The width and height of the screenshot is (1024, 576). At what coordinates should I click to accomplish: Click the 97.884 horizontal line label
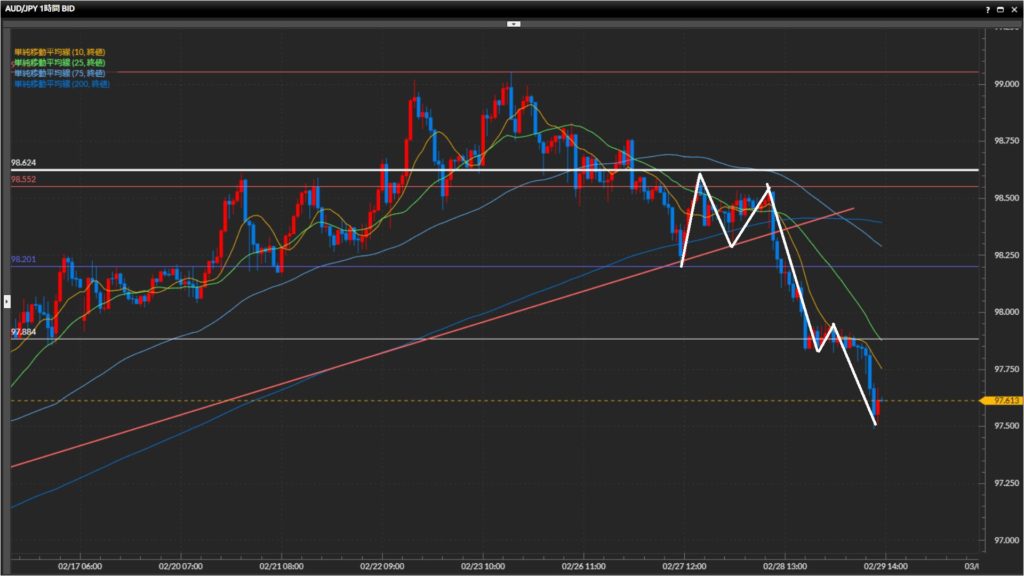click(x=25, y=332)
